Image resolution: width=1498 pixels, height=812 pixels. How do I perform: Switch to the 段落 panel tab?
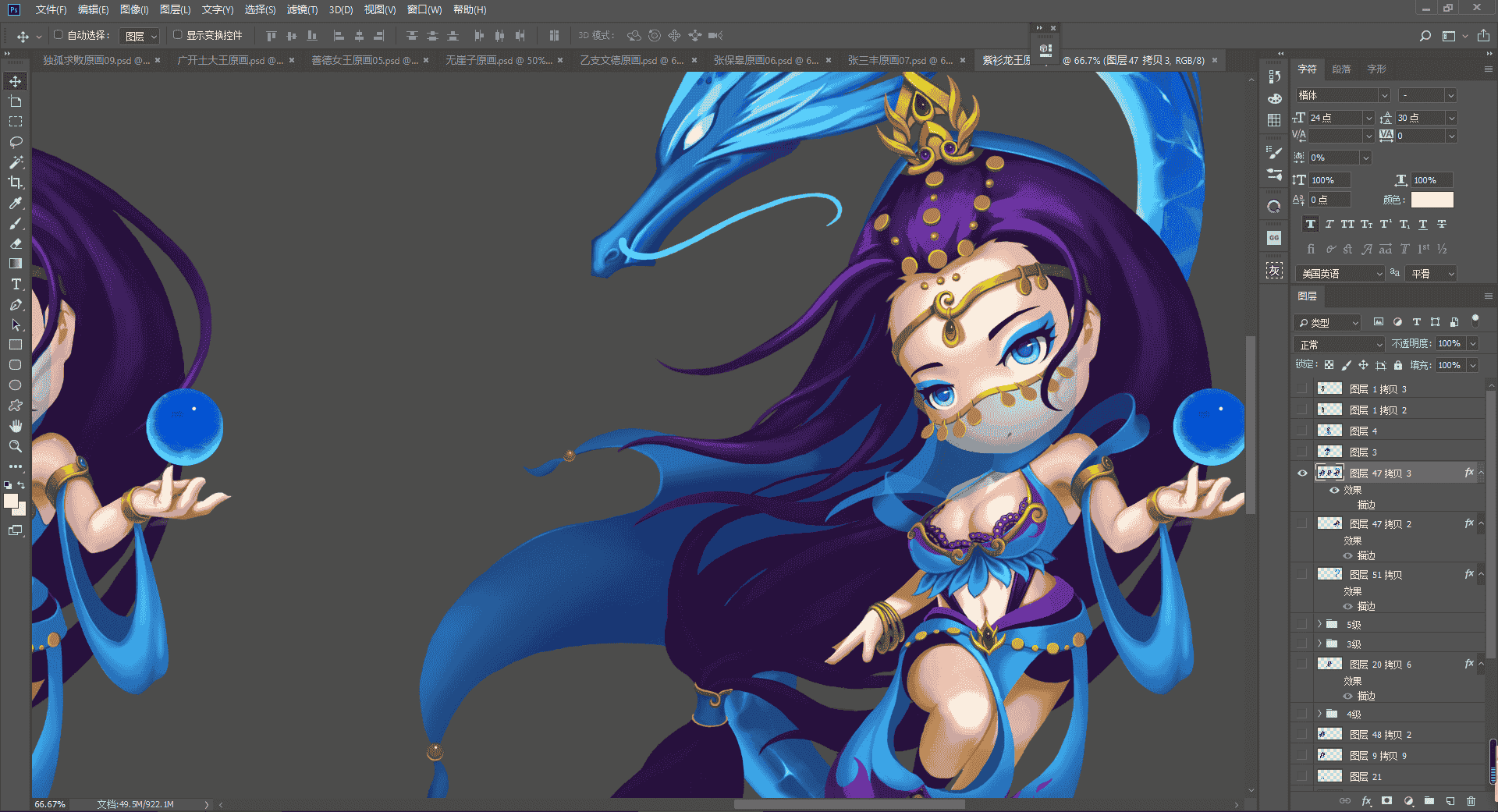click(x=1341, y=69)
